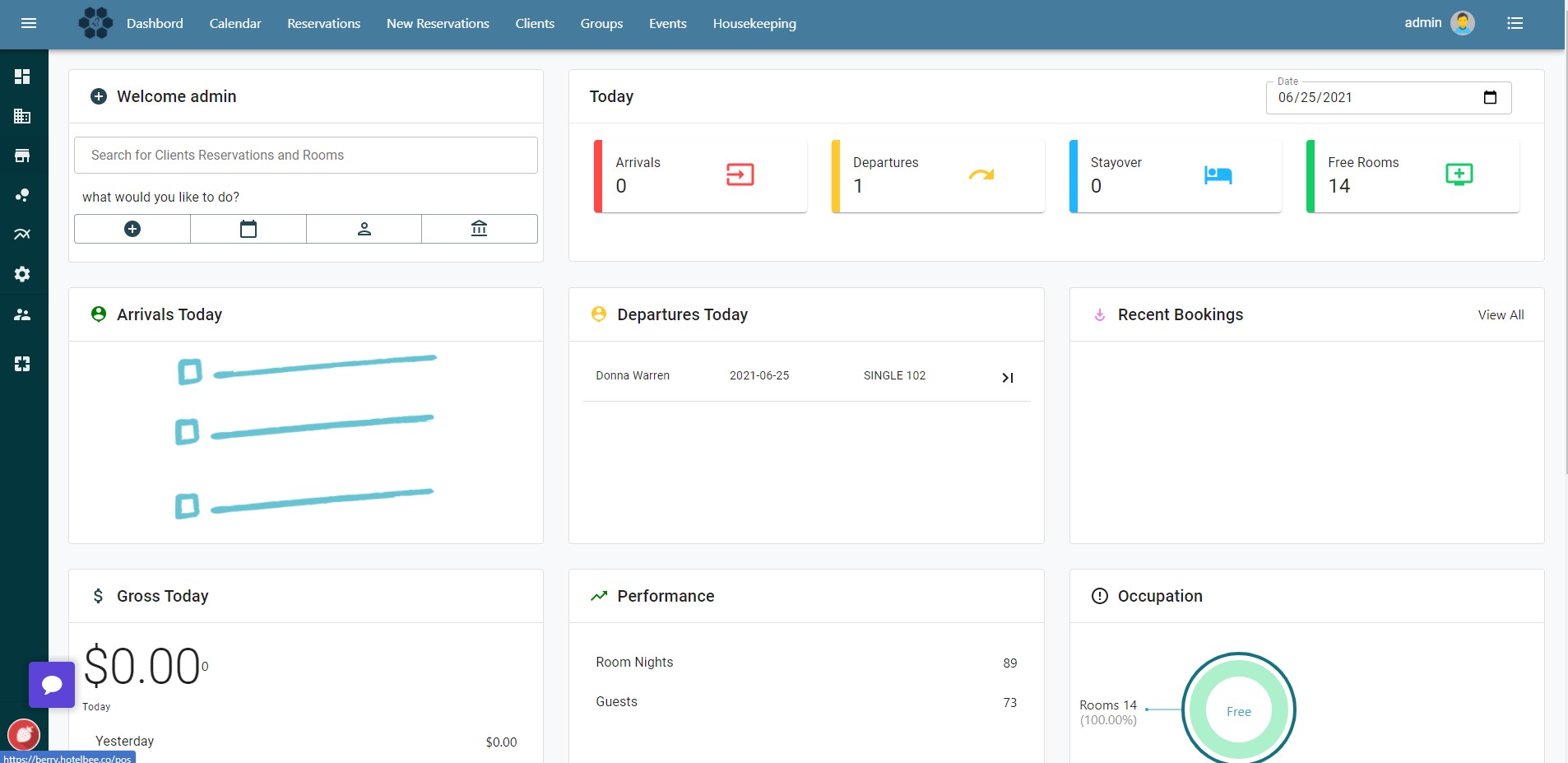Open the hamburger menu icon
The width and height of the screenshot is (1568, 763).
tap(29, 22)
